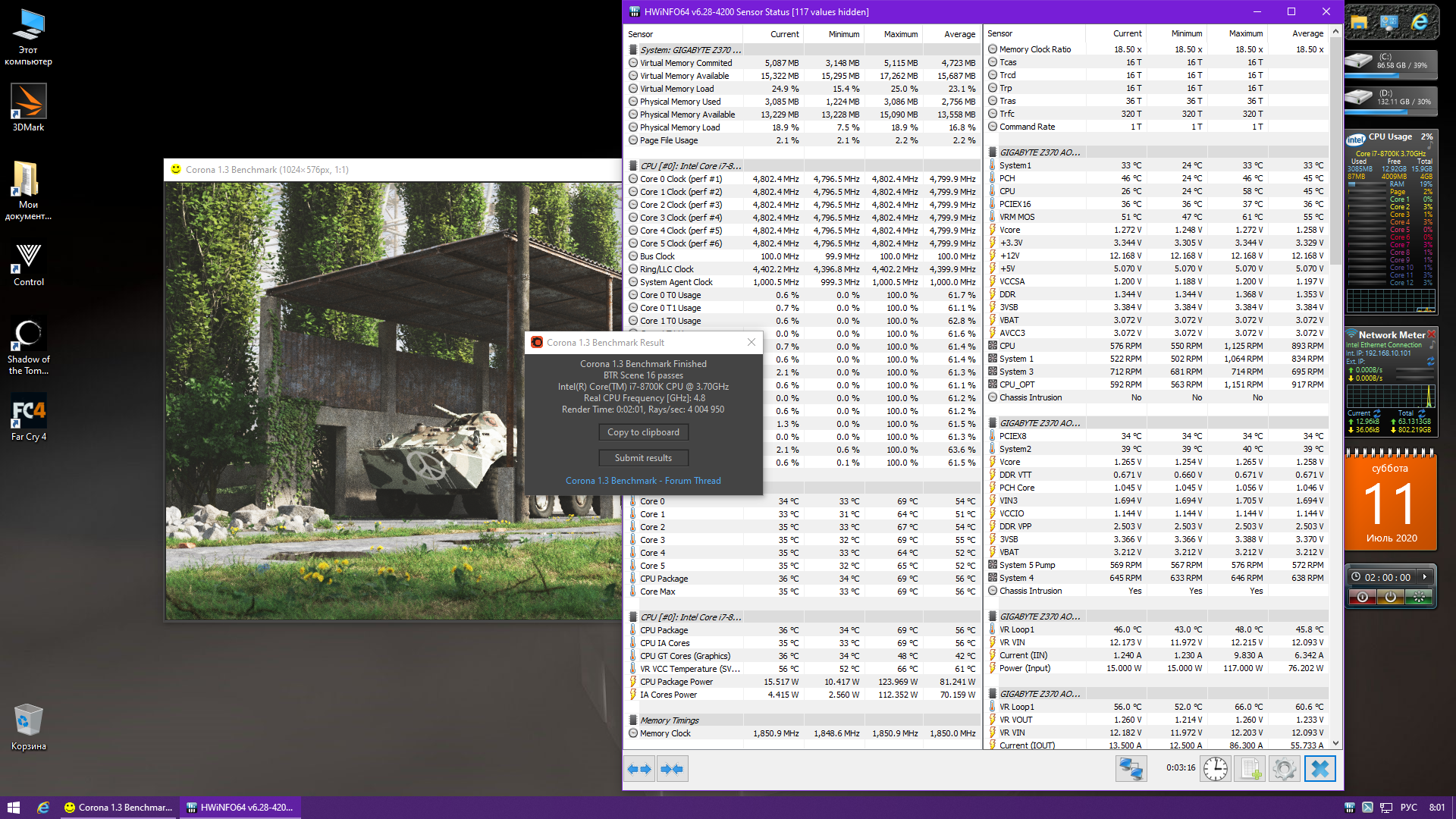Open HWiNFO sensor settings gear icon
The height and width of the screenshot is (819, 1456).
pyautogui.click(x=1285, y=769)
